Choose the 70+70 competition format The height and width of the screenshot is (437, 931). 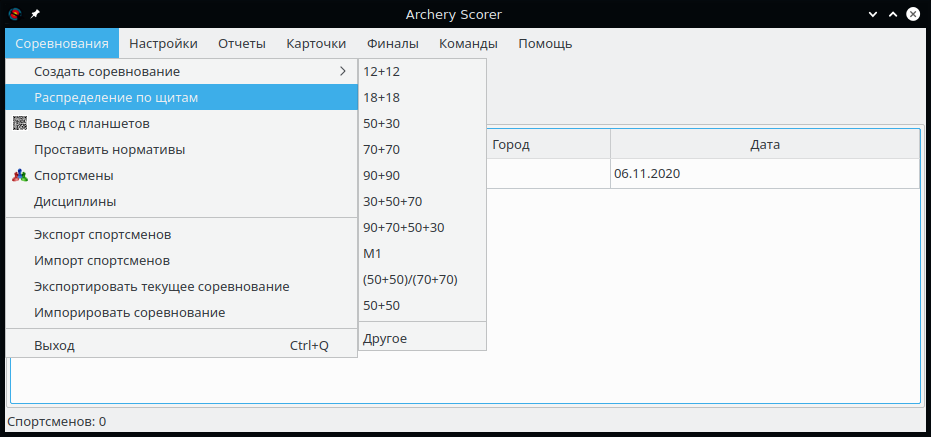click(382, 150)
